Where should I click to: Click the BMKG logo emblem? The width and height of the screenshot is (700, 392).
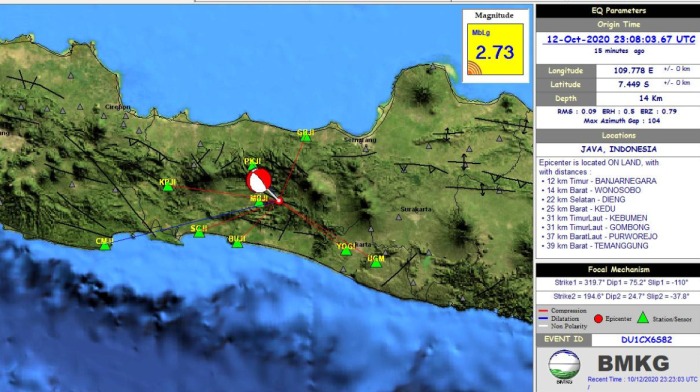click(x=564, y=367)
